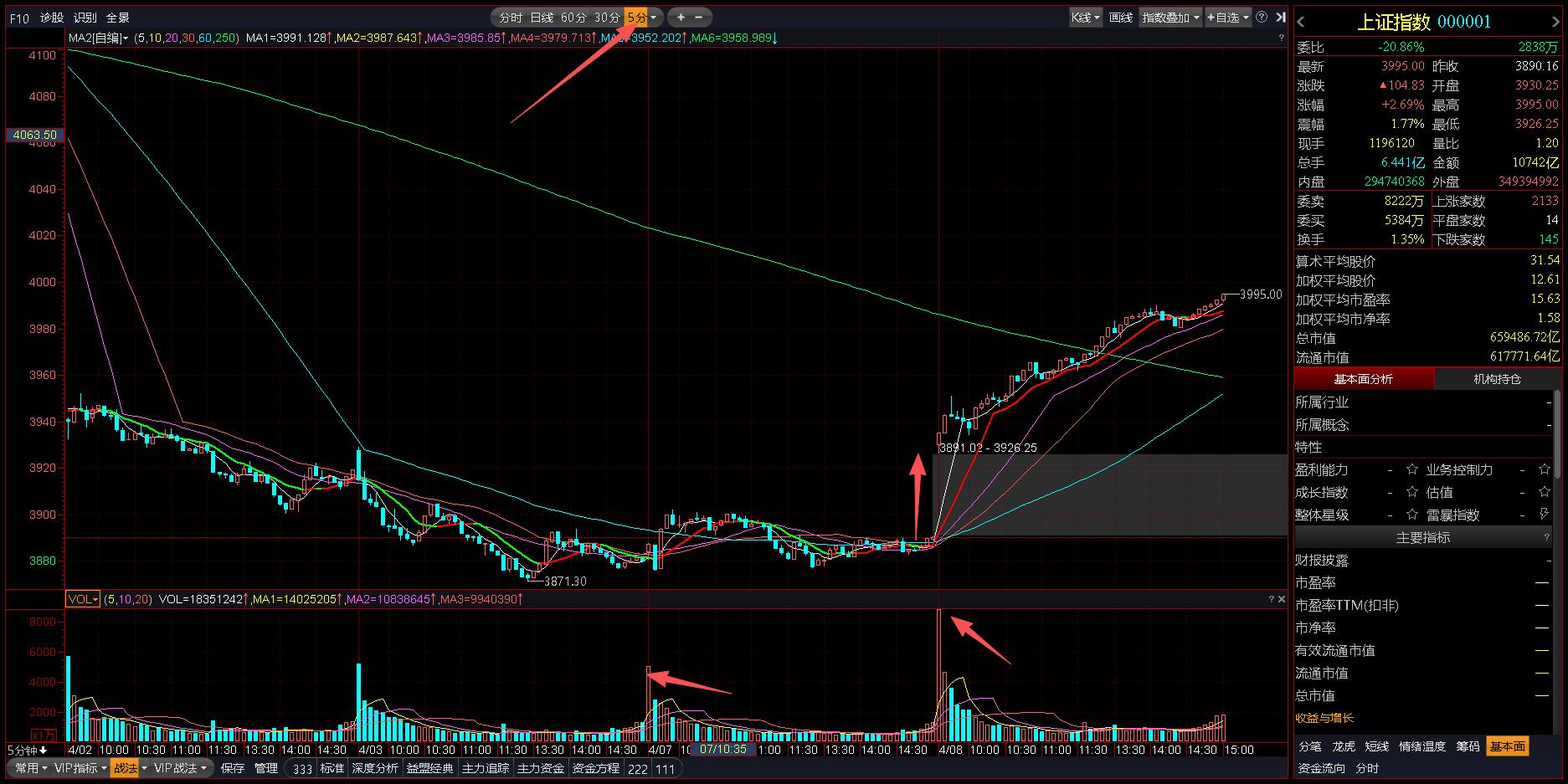This screenshot has width=1568, height=784.
Task: Click the help question mark icon in toolbar
Action: click(1262, 17)
